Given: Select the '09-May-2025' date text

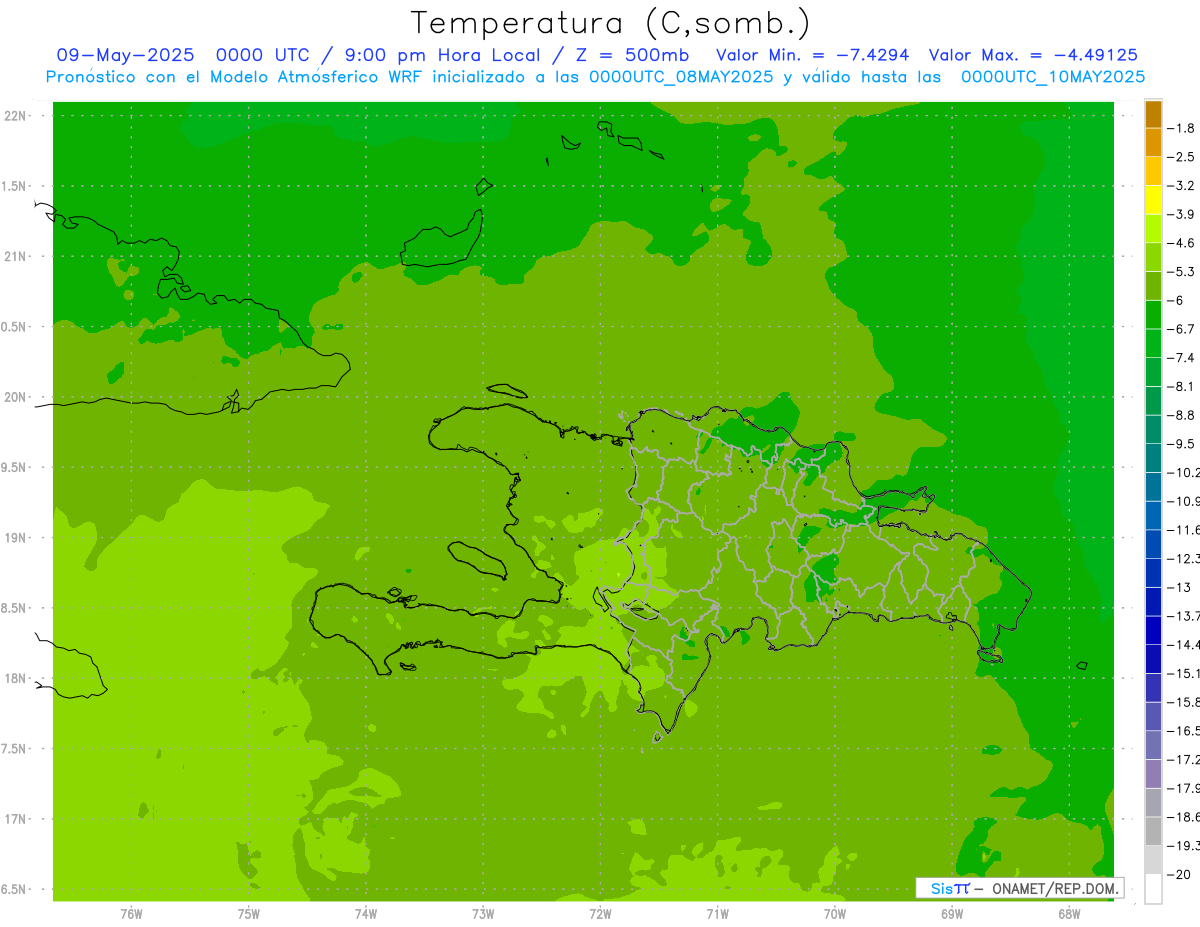Looking at the screenshot, I should 125,55.
